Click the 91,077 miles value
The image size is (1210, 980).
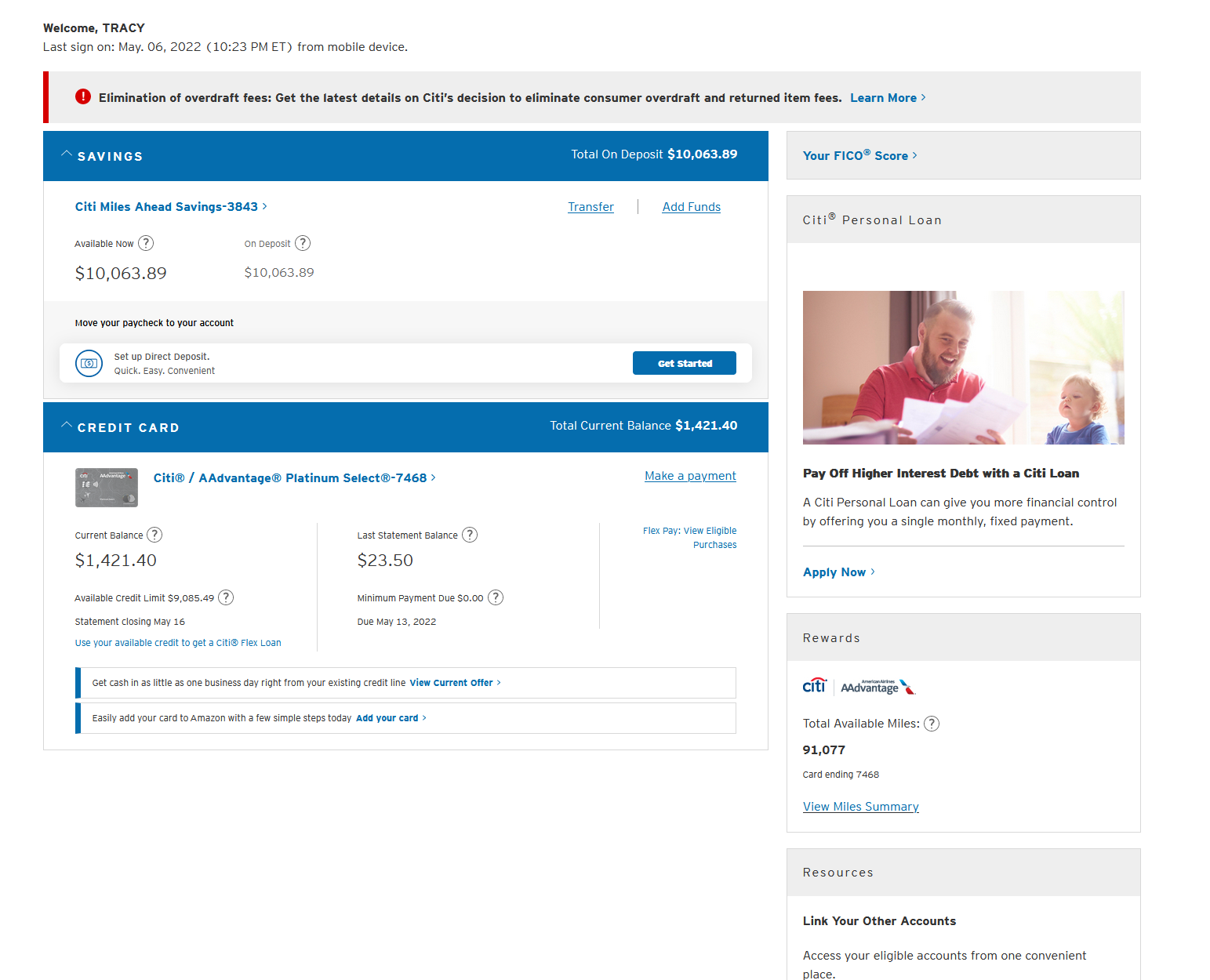click(824, 750)
